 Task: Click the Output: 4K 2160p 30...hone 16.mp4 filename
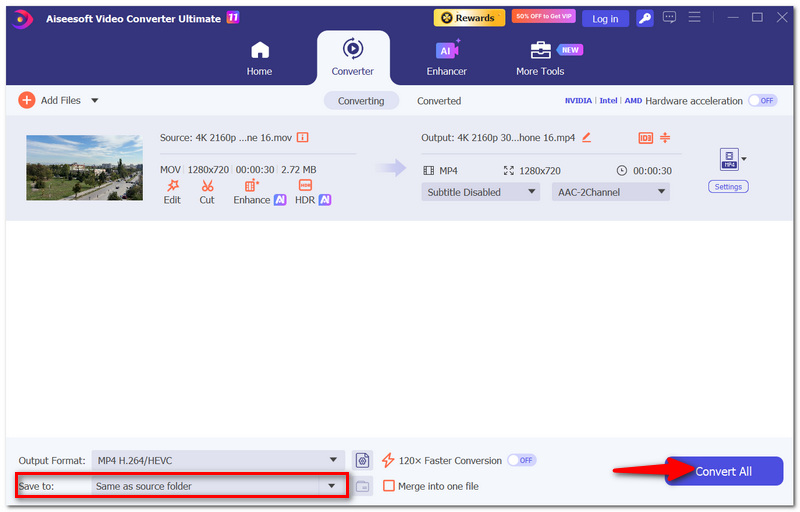(x=498, y=138)
